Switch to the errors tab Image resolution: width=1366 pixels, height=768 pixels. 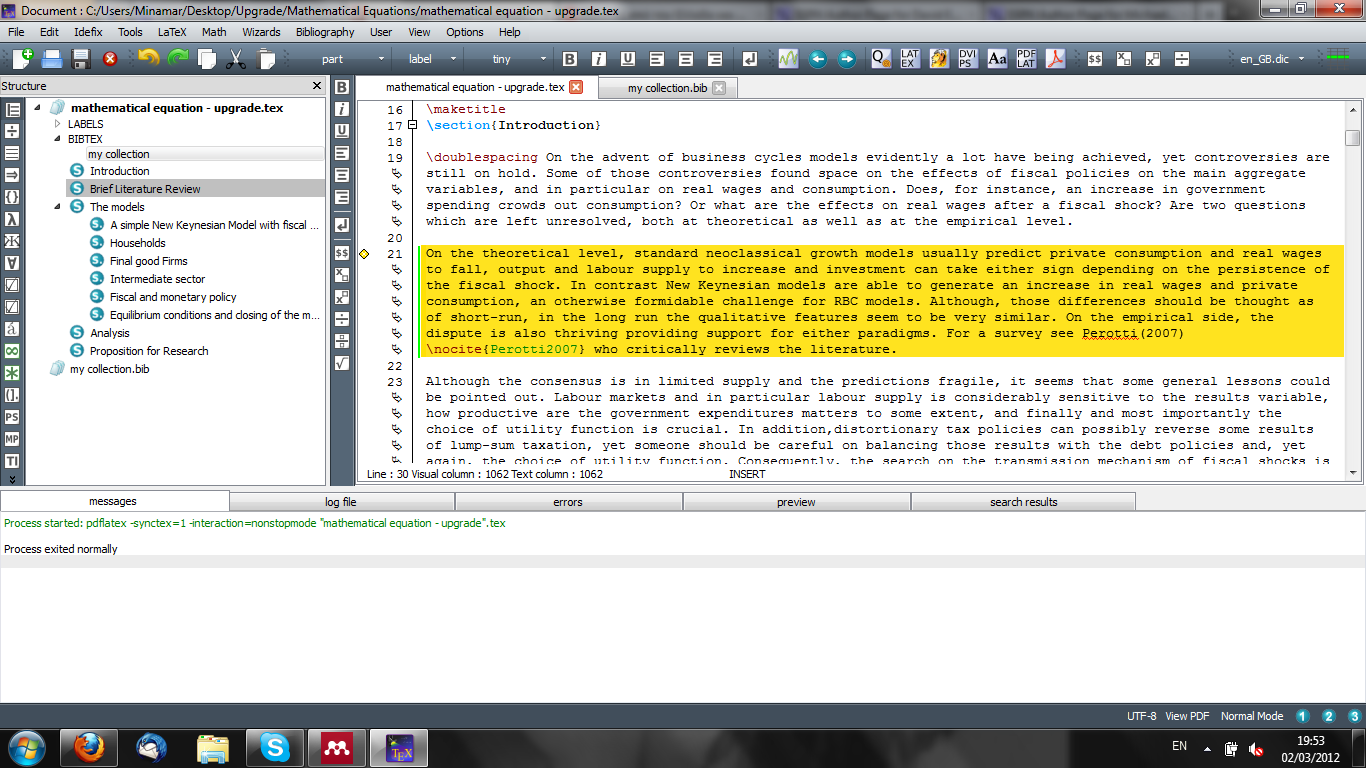click(568, 502)
